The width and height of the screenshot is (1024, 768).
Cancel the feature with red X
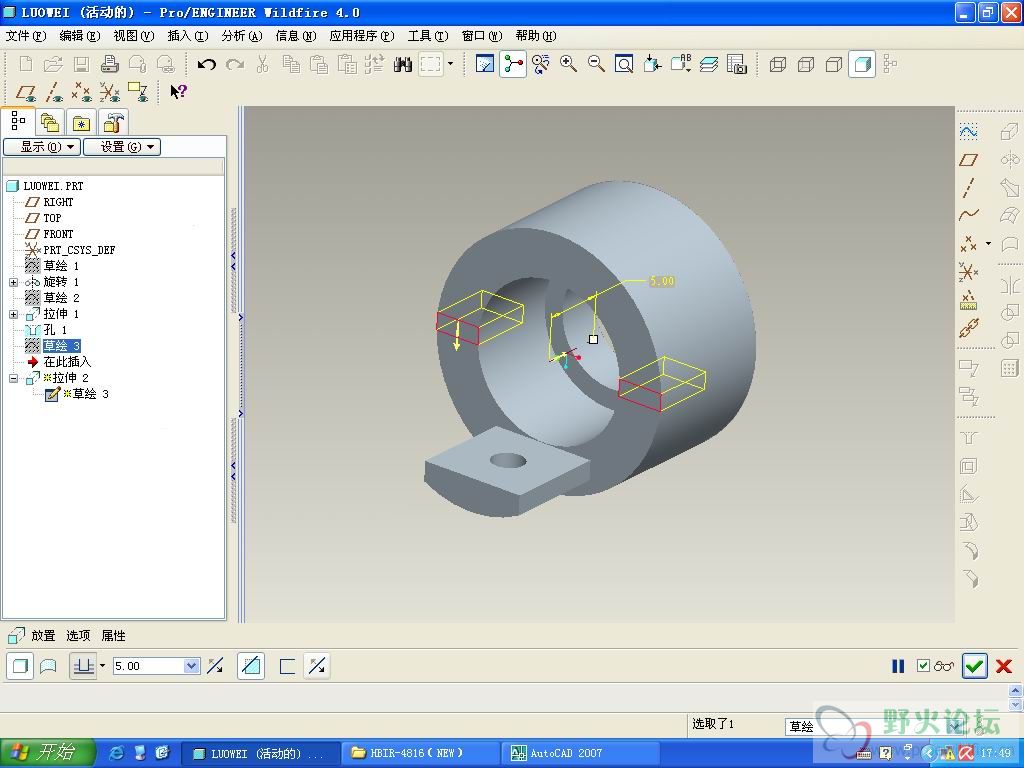(1004, 666)
